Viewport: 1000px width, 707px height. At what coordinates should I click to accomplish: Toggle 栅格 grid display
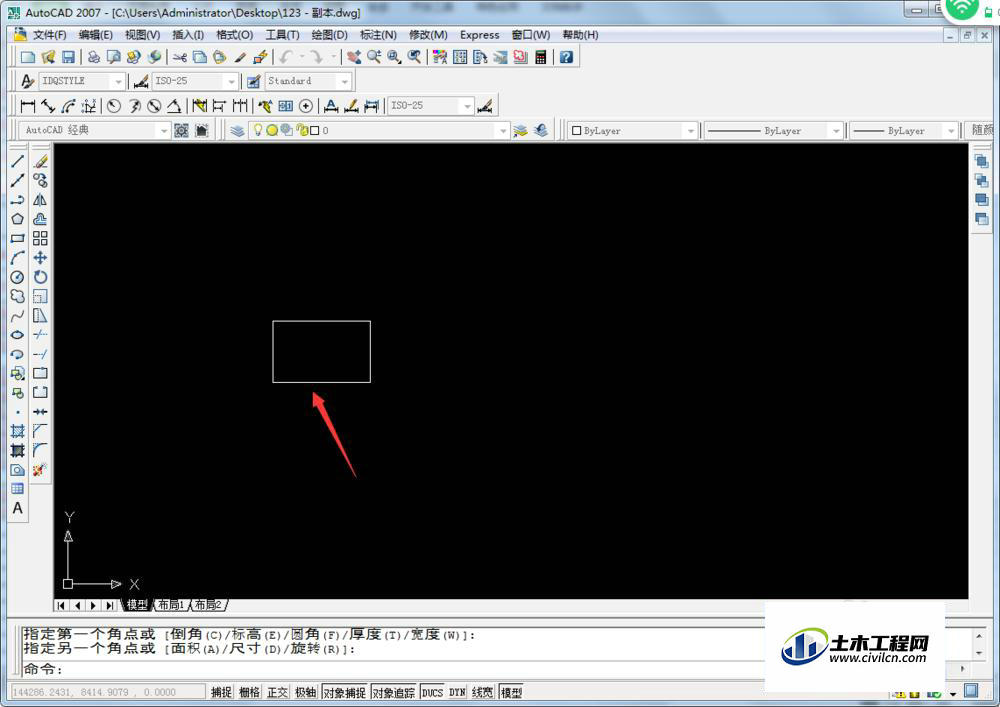click(249, 692)
